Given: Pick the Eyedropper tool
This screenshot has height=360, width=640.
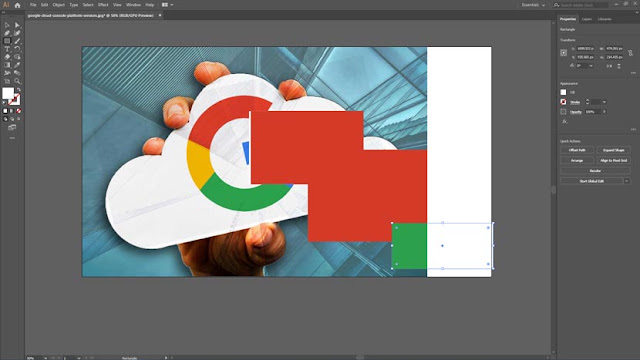Looking at the screenshot, I should [x=17, y=65].
